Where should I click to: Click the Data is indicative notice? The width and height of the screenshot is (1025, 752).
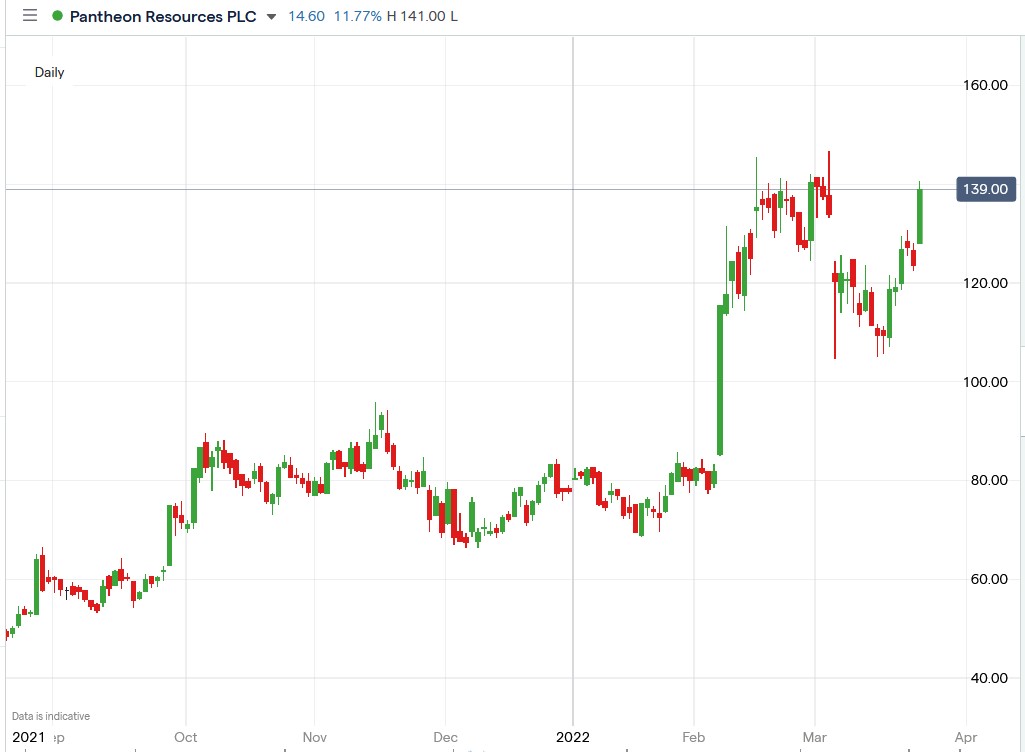pyautogui.click(x=51, y=715)
